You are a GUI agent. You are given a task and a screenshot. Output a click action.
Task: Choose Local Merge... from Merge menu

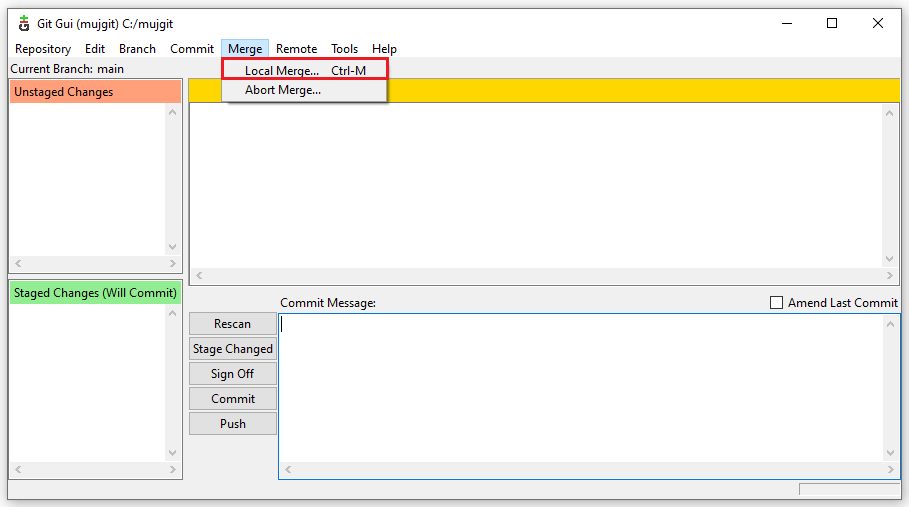coord(305,70)
